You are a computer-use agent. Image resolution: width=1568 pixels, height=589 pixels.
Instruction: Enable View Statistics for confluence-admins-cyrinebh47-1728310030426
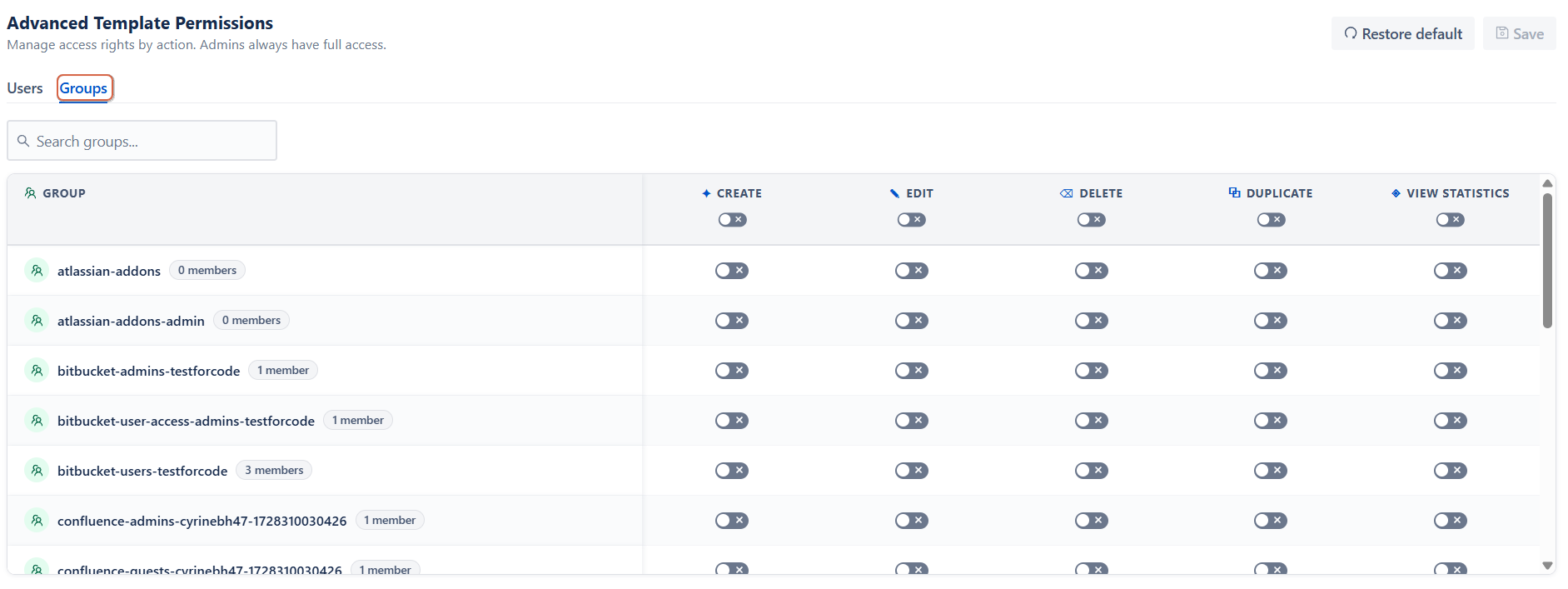point(1451,521)
